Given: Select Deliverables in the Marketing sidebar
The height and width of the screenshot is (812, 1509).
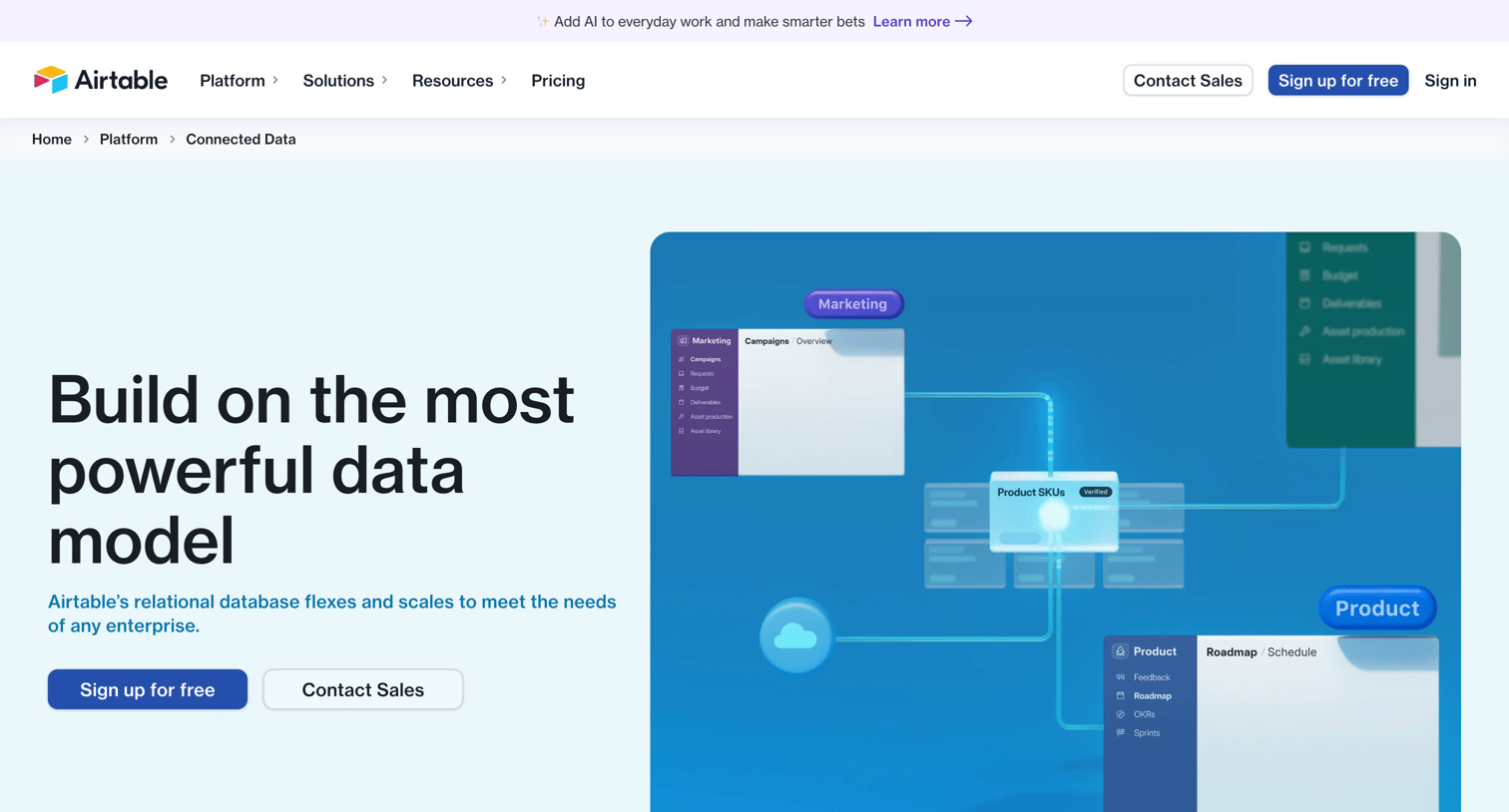Looking at the screenshot, I should coord(706,403).
